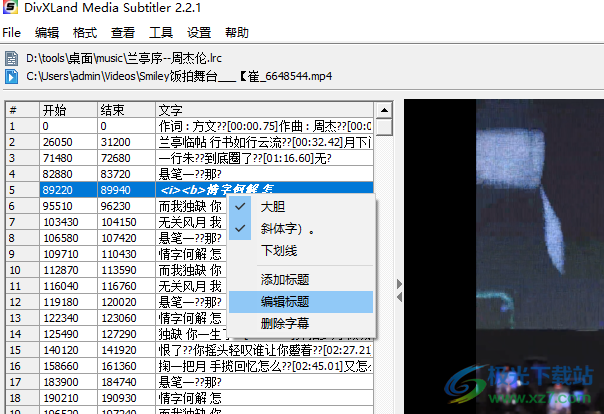Choose 删除字幕 in the context menu
Image resolution: width=604 pixels, height=414 pixels.
[301, 323]
